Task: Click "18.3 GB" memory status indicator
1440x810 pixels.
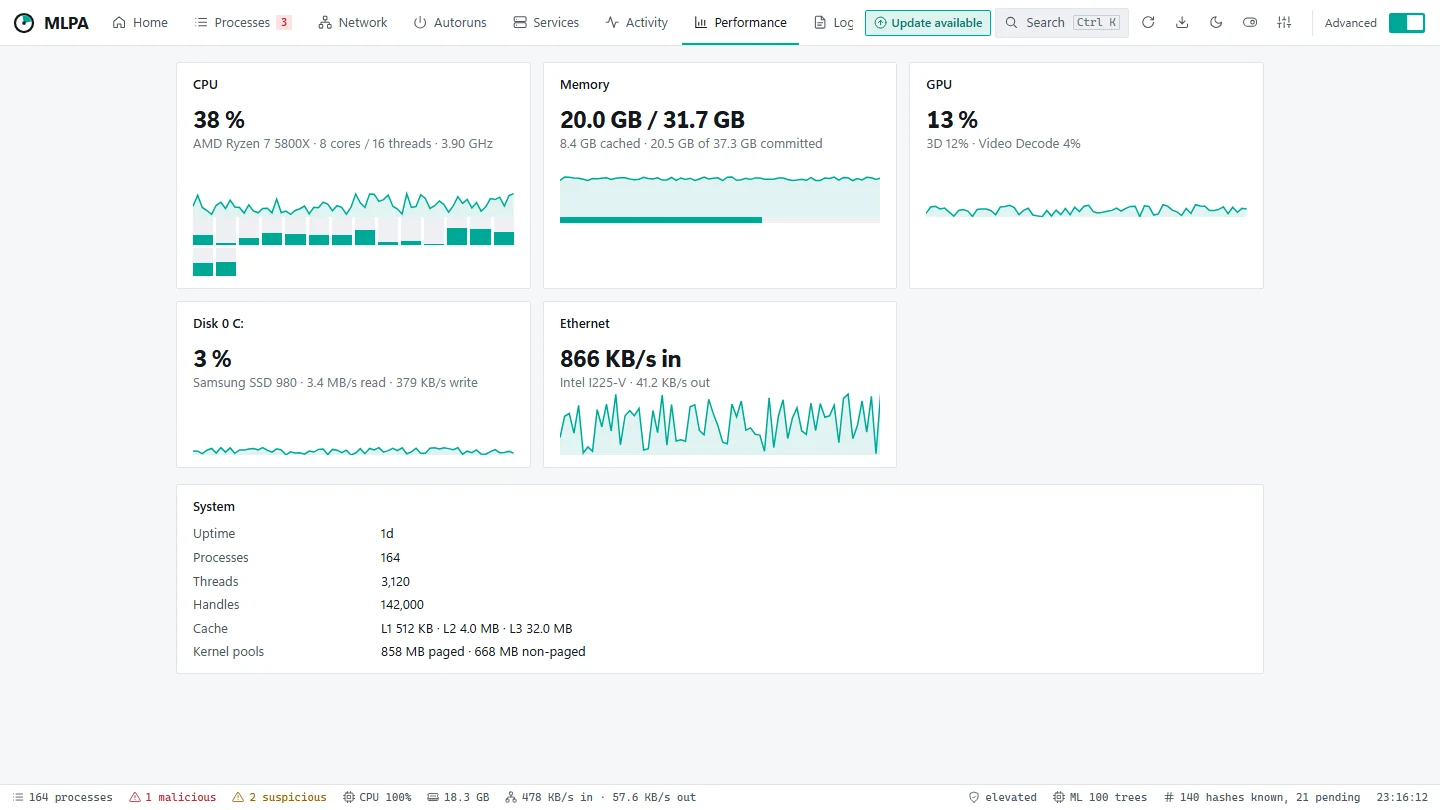Action: [458, 798]
